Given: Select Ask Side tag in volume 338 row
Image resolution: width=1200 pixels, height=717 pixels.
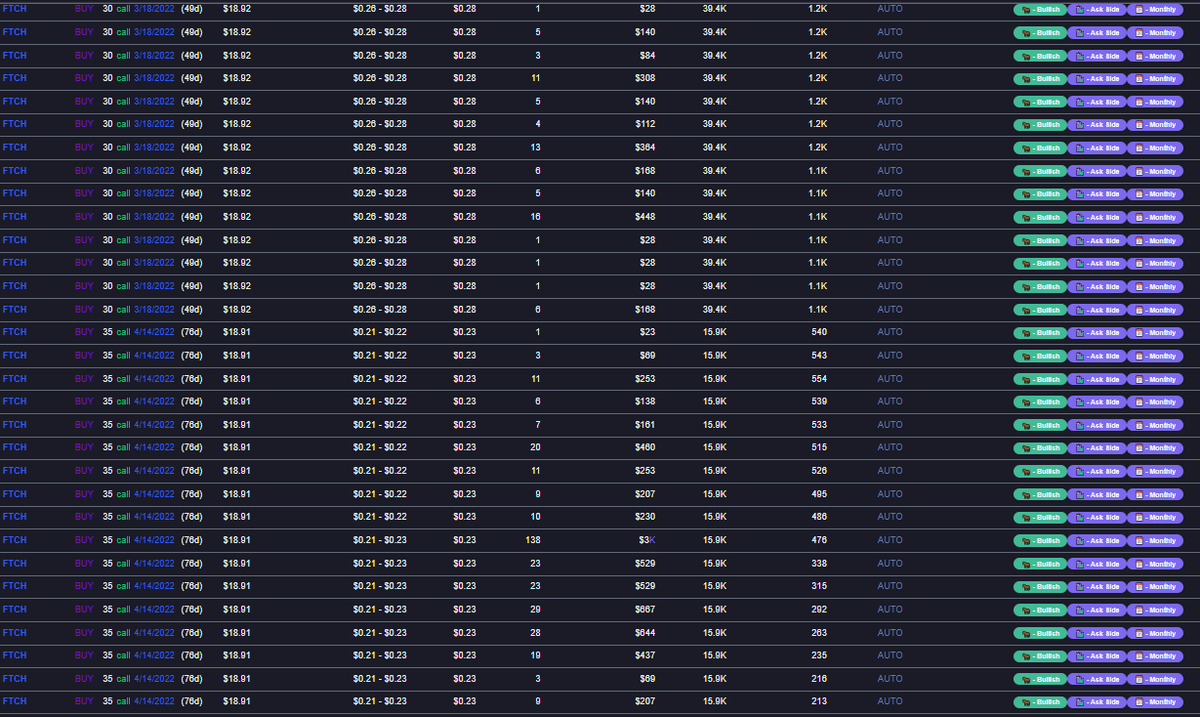Looking at the screenshot, I should 1097,564.
